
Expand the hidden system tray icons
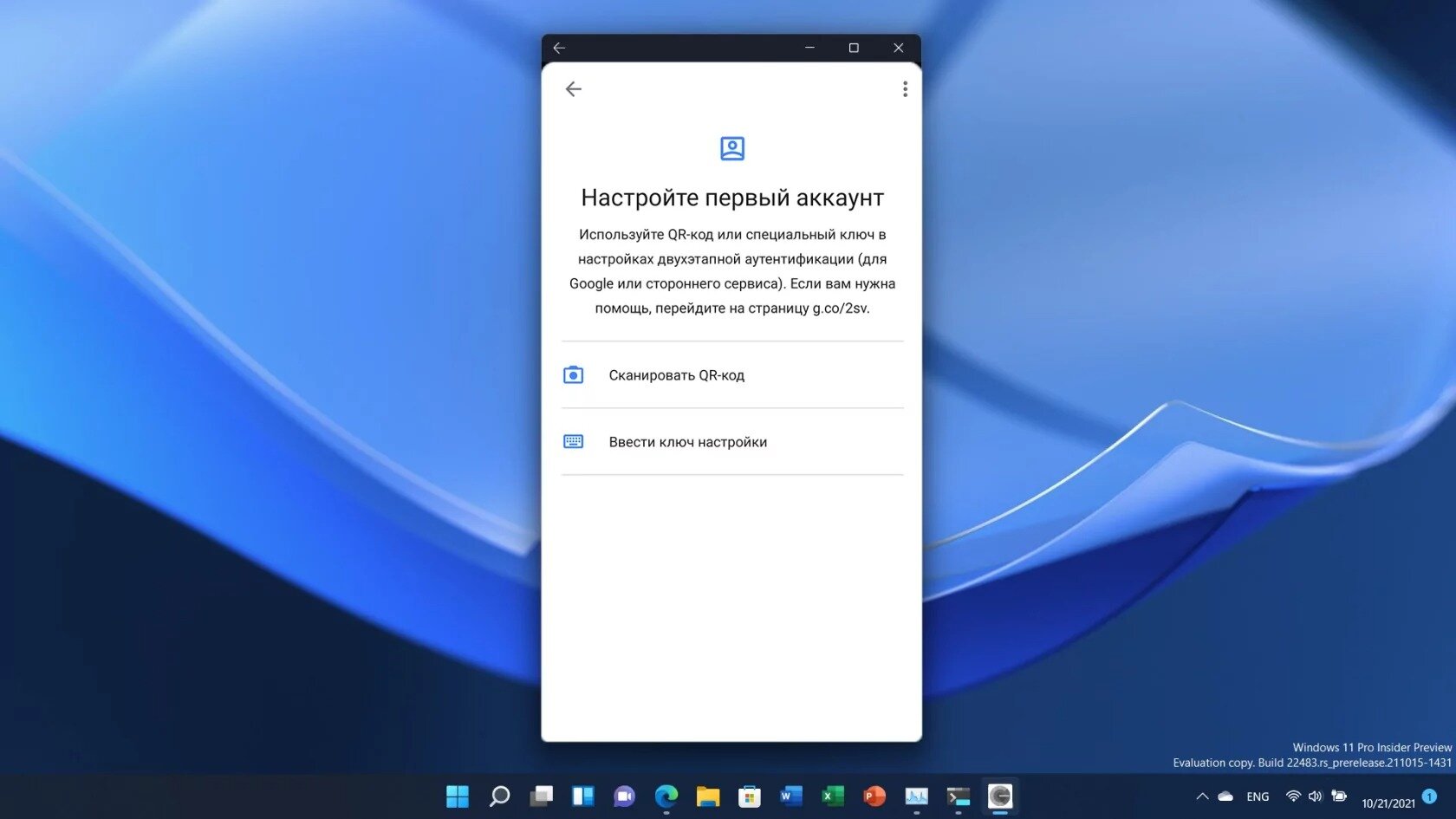[x=1202, y=796]
